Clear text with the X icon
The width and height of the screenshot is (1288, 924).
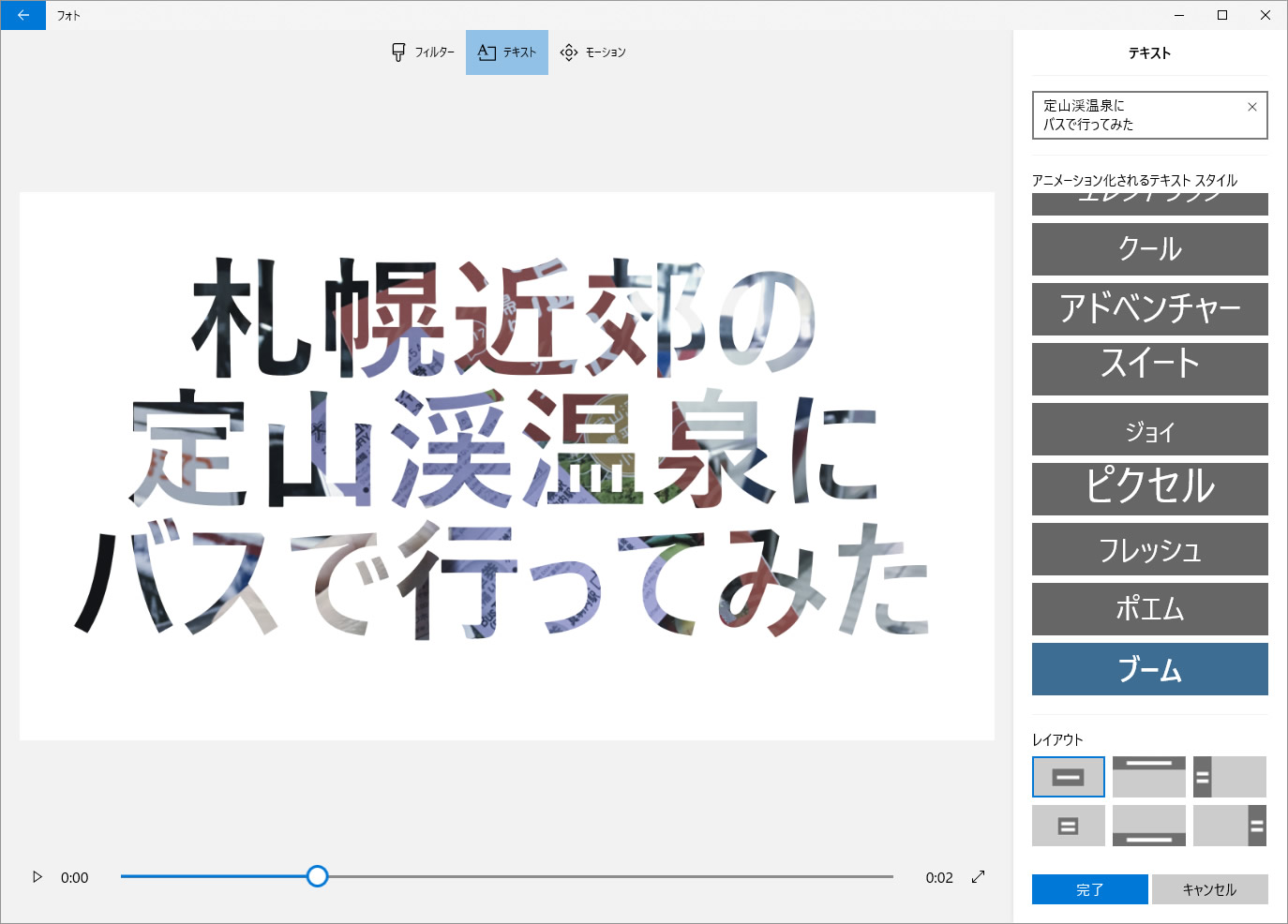(x=1251, y=107)
